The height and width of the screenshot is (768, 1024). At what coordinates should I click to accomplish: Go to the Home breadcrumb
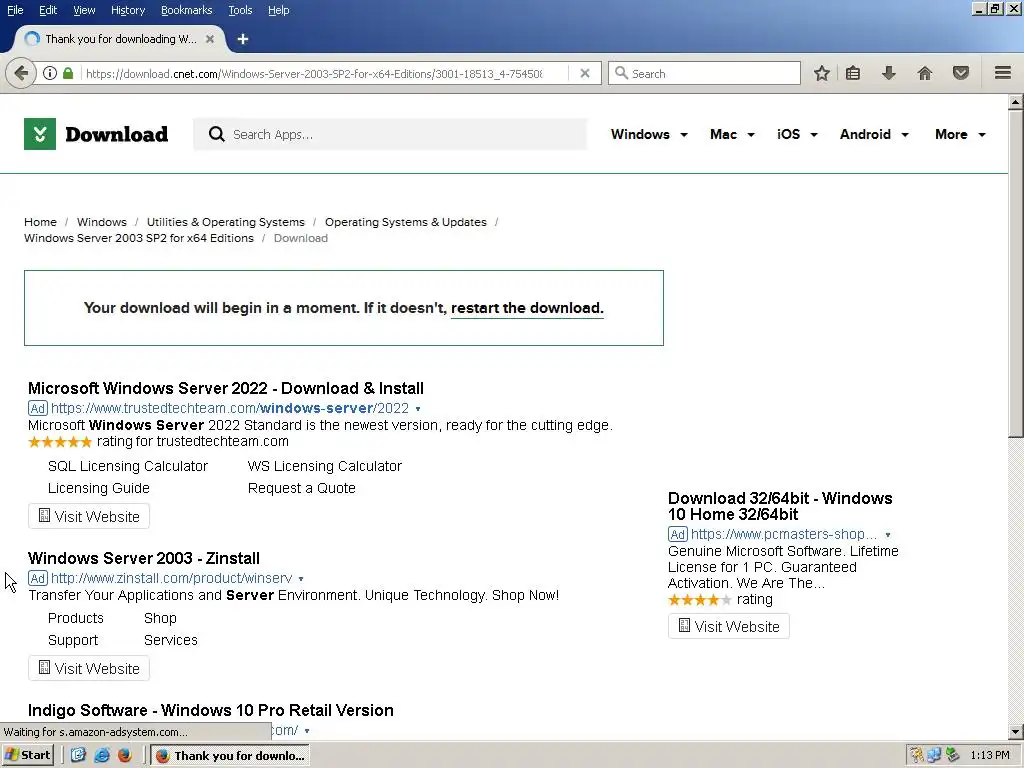(x=40, y=222)
